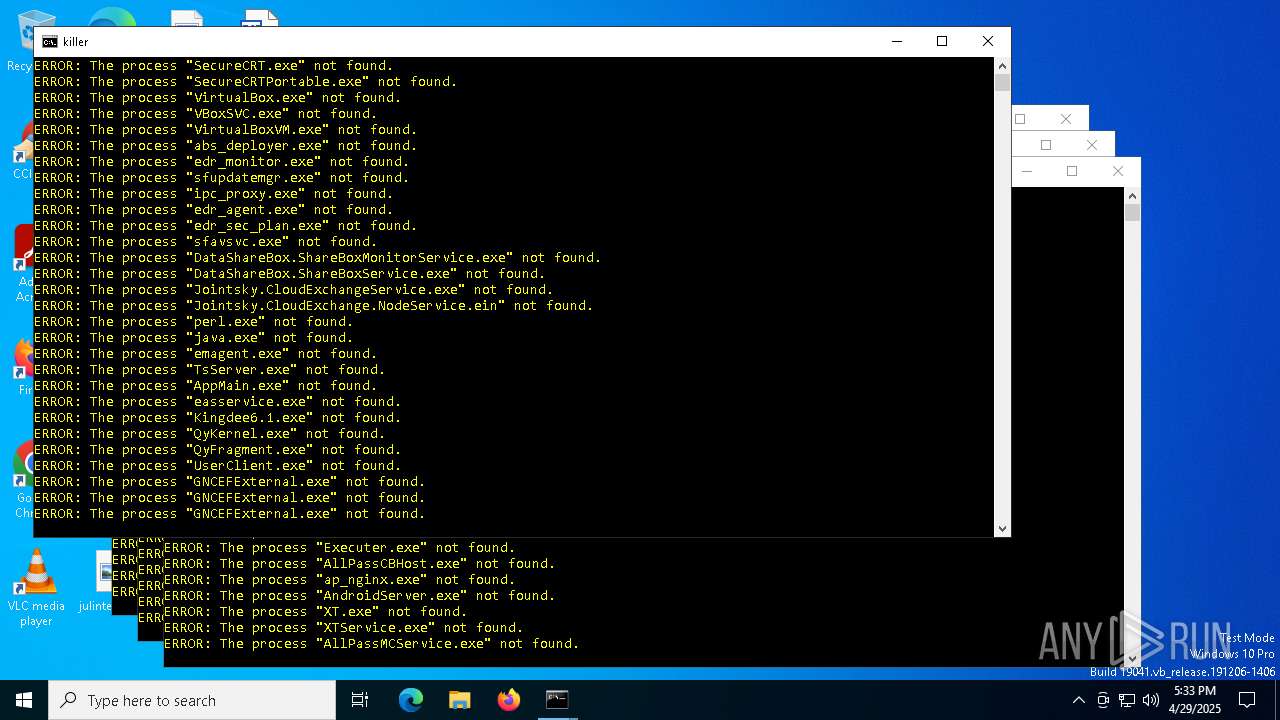Click the line mentioning "SecureCRTPortable.exe"
The width and height of the screenshot is (1280, 720).
click(246, 82)
